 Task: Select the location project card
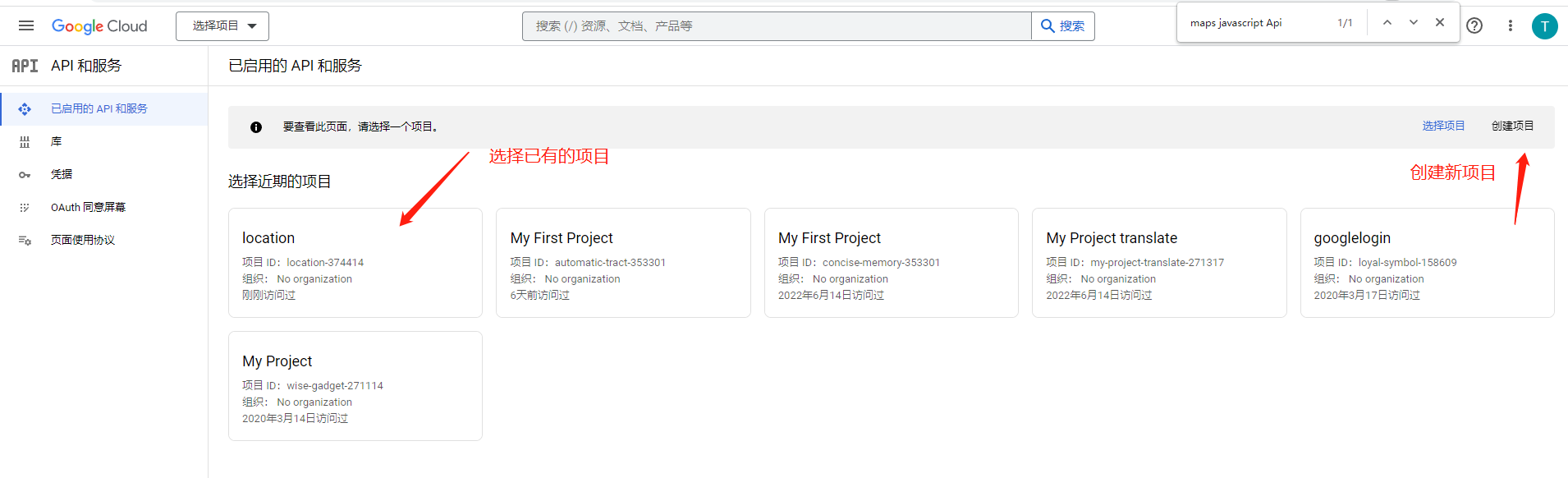[355, 263]
